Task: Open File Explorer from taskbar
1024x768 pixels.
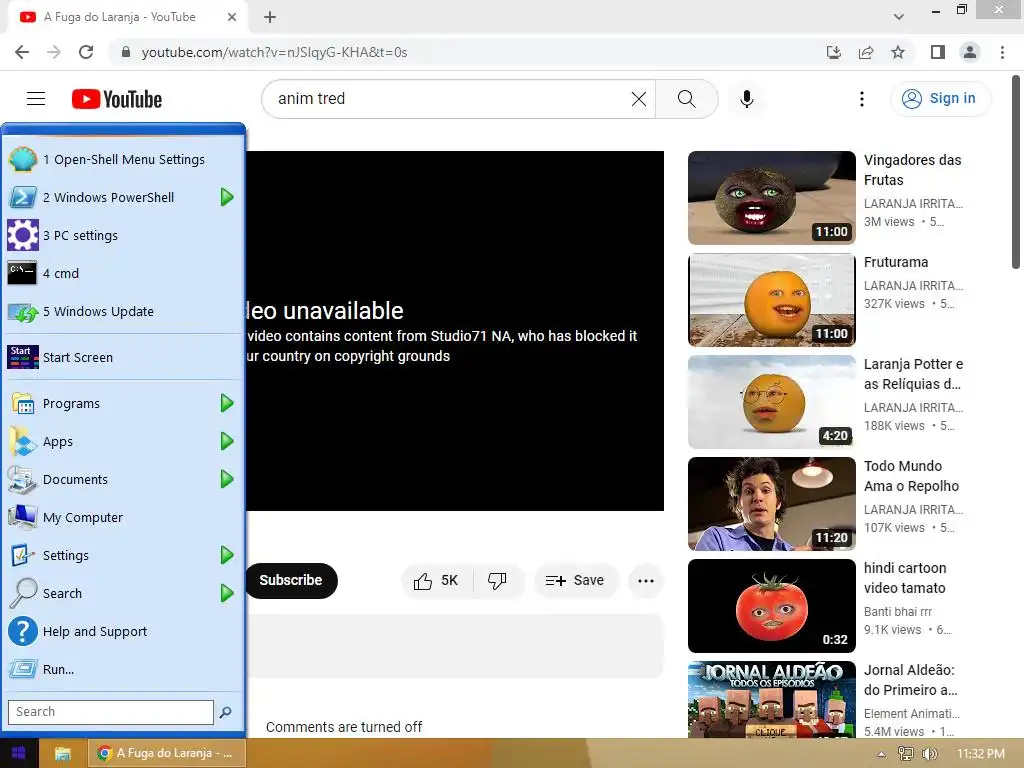Action: [63, 753]
